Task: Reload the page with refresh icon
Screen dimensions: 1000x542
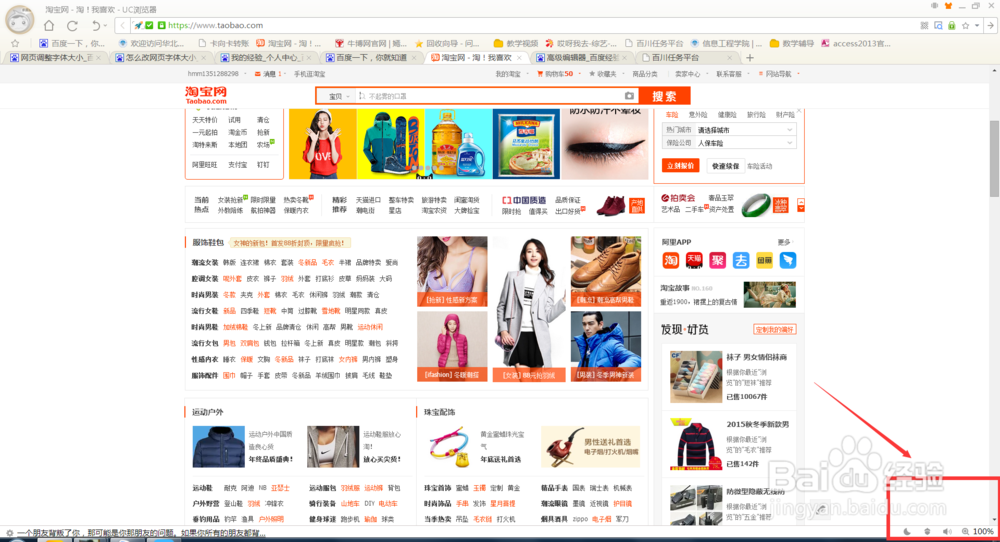Action: click(72, 26)
